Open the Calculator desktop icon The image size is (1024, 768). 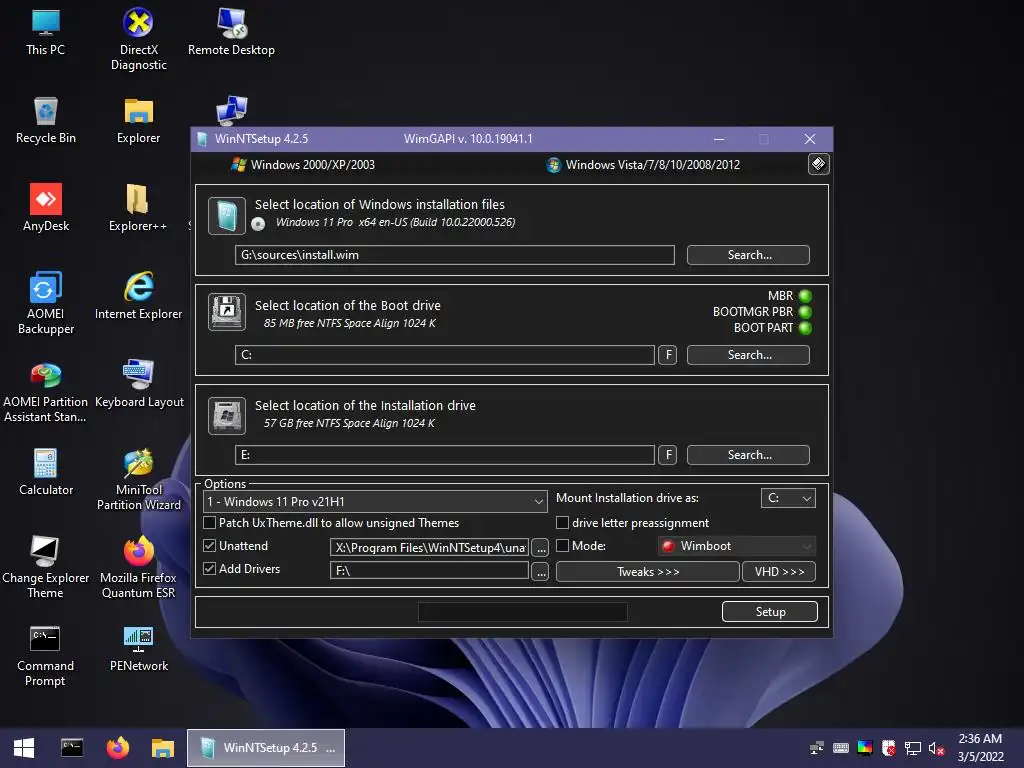click(46, 472)
